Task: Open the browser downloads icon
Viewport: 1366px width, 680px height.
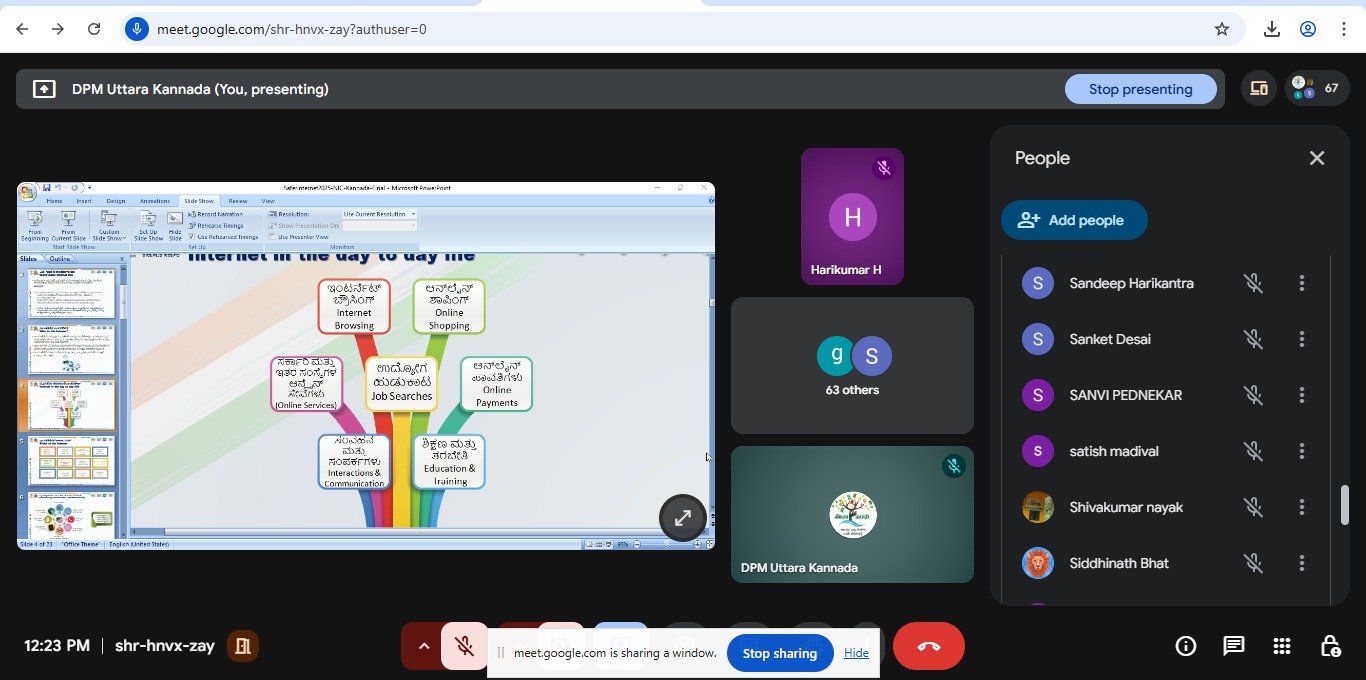Action: (1272, 29)
